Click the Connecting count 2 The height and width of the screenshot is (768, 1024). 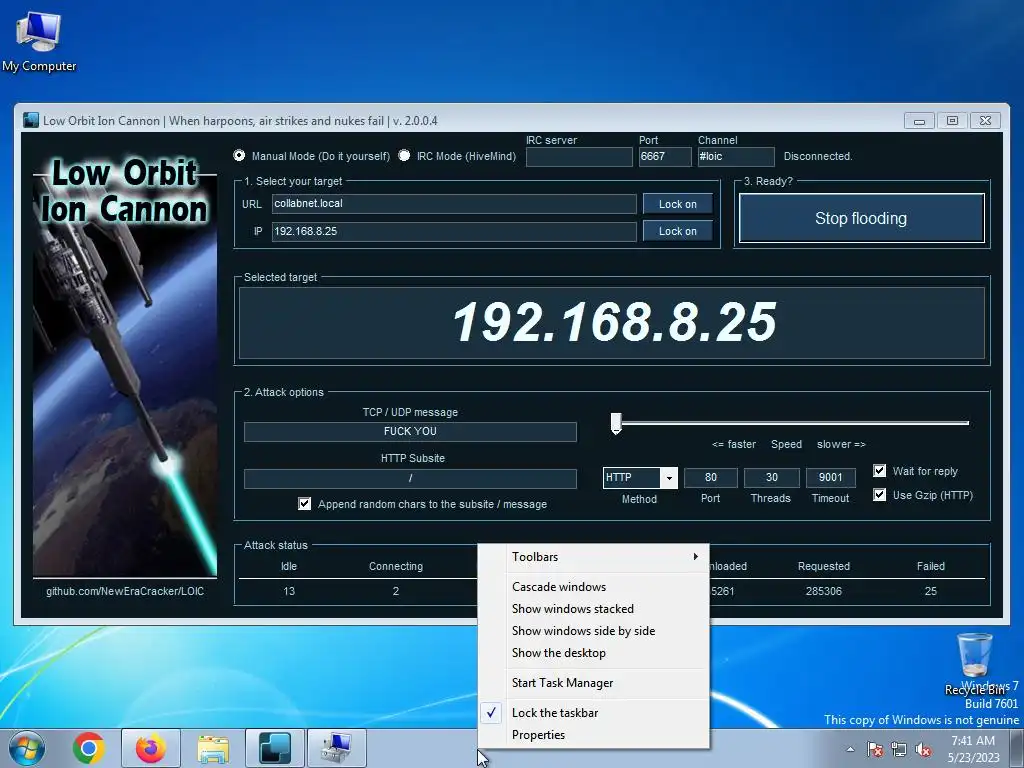pos(396,591)
